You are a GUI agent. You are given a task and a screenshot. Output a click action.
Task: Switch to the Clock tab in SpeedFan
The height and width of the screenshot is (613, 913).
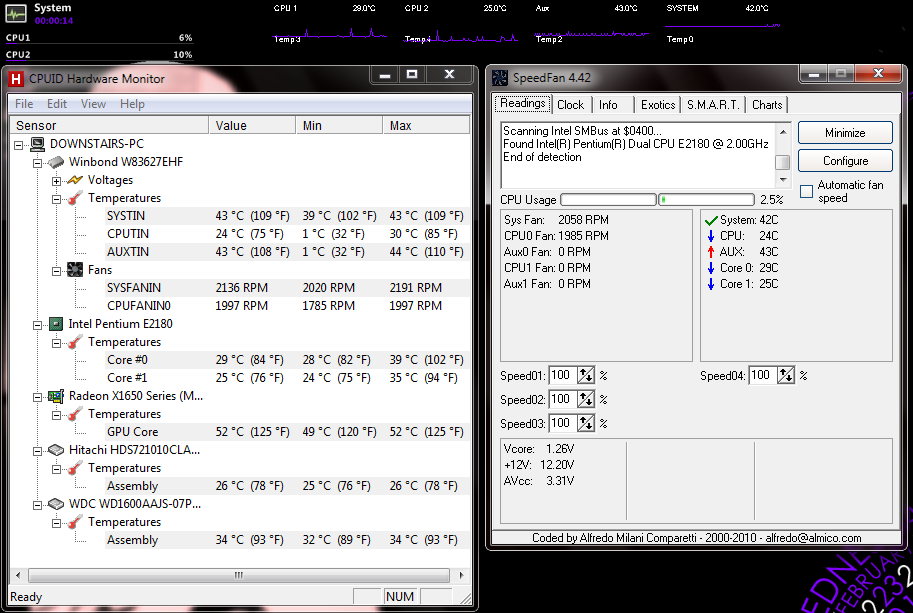571,105
